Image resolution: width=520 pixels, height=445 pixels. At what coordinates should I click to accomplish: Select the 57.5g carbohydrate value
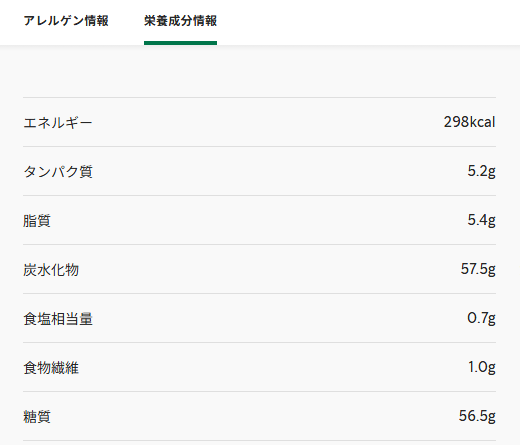tap(478, 269)
